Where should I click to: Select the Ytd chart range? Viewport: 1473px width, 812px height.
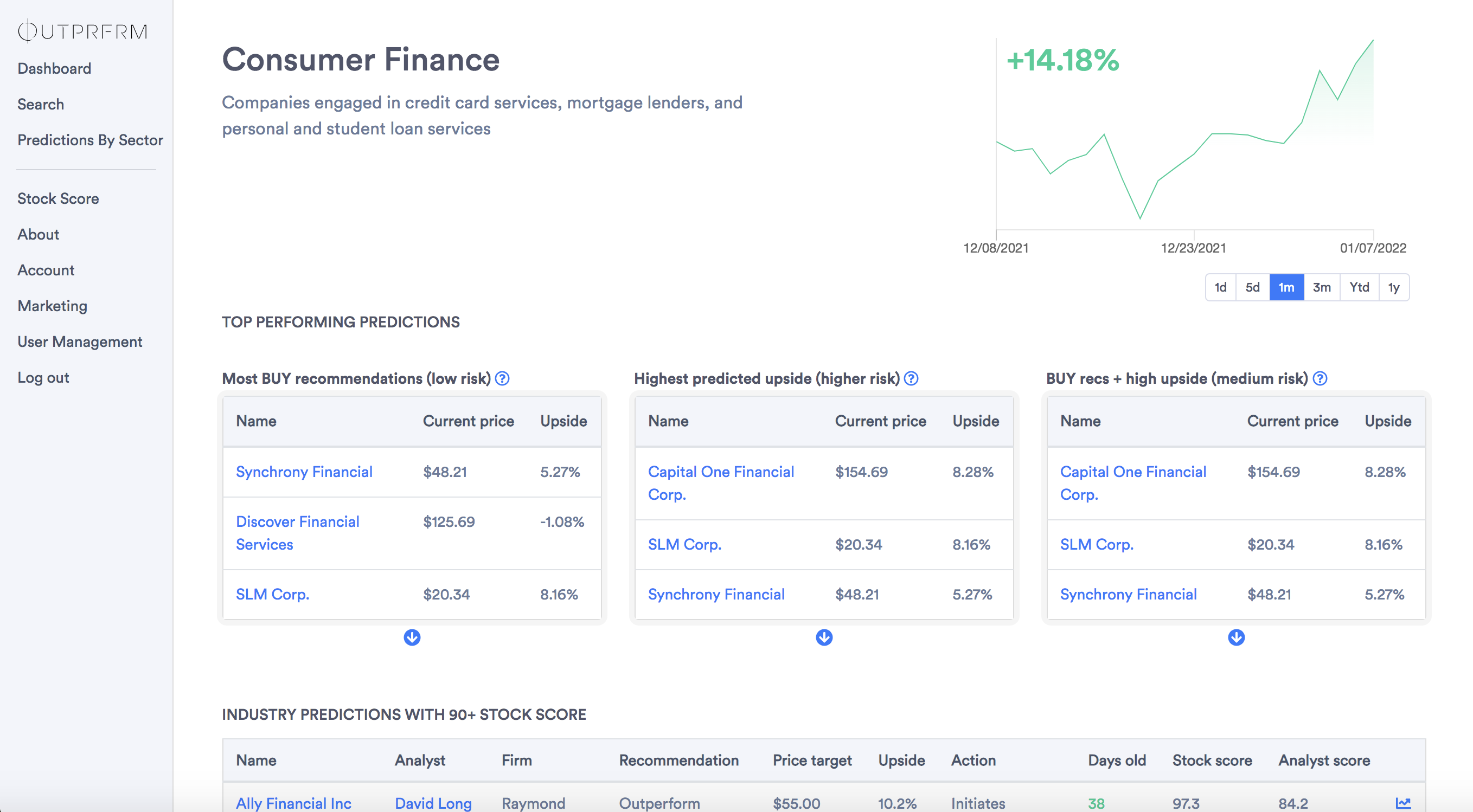click(x=1359, y=287)
